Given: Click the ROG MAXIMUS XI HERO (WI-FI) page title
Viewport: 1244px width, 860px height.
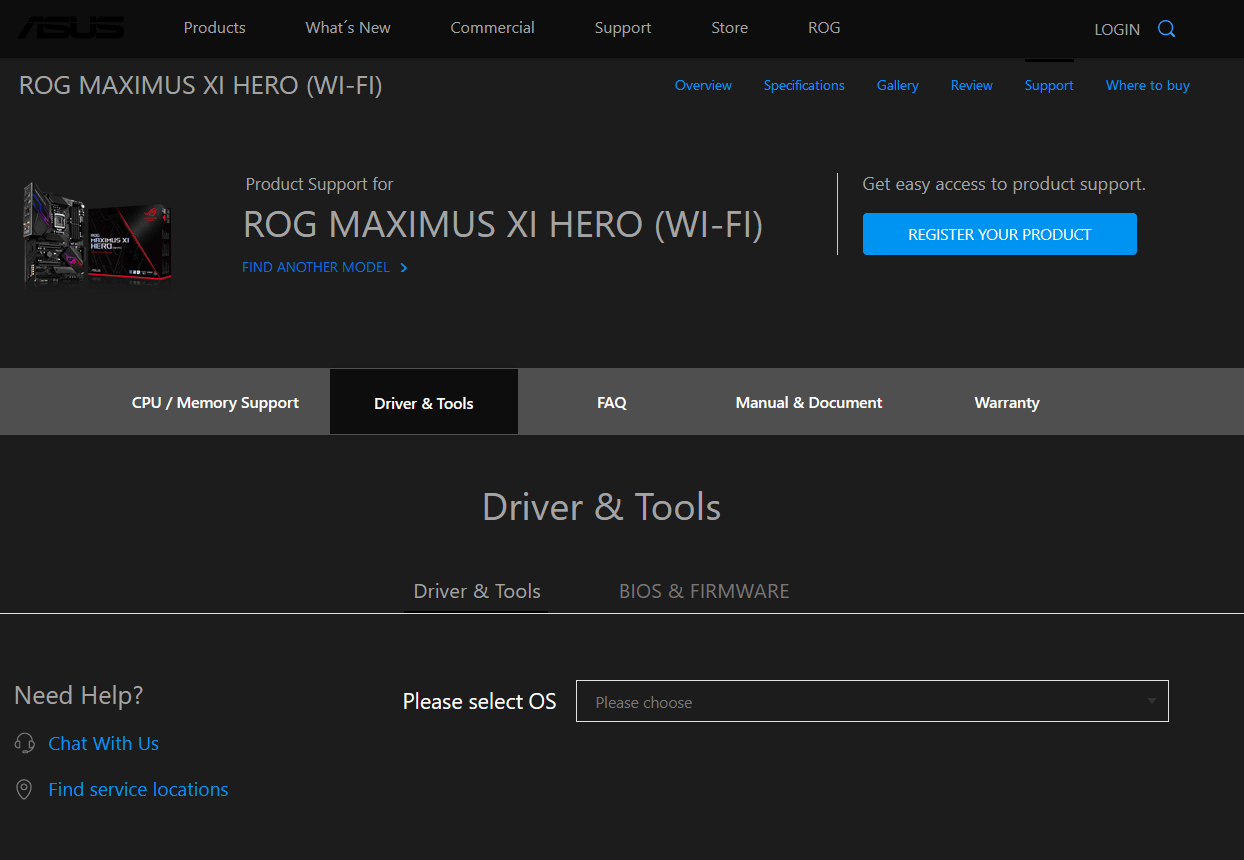Looking at the screenshot, I should (x=201, y=85).
